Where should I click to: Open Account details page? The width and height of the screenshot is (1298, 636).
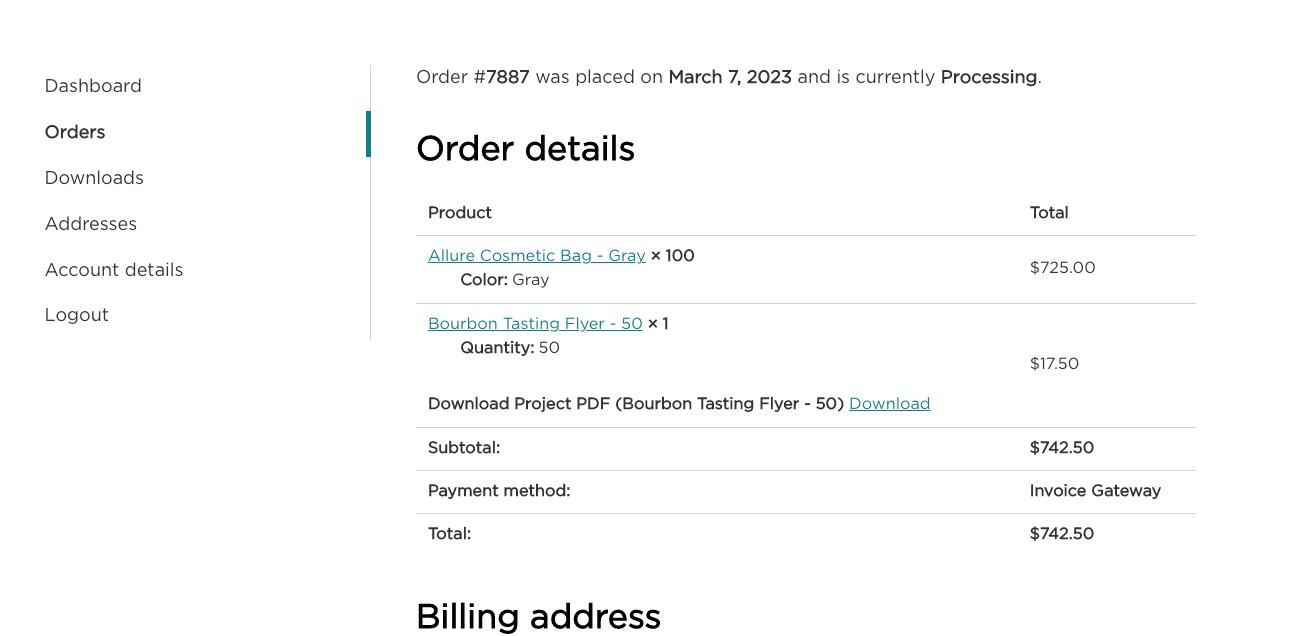coord(114,270)
